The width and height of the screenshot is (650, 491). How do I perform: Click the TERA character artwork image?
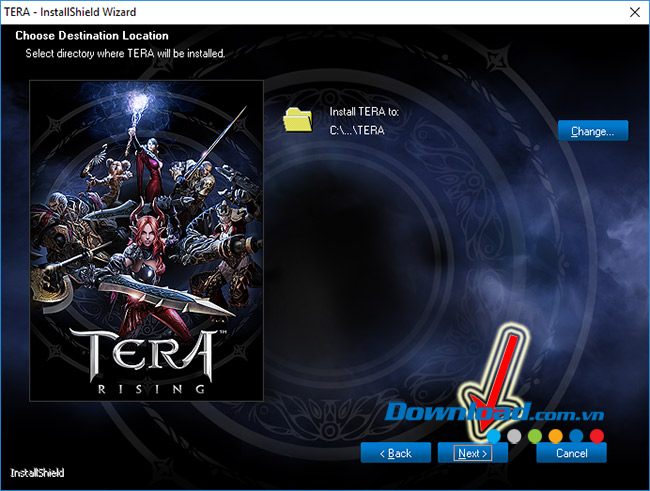(146, 200)
